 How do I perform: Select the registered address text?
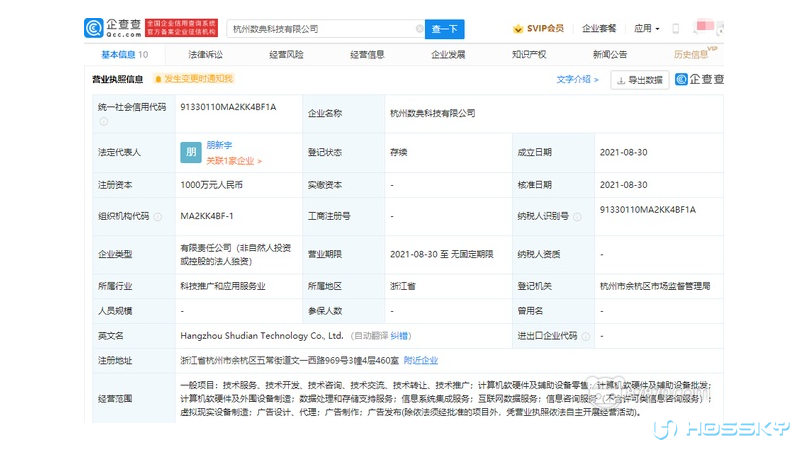point(289,361)
